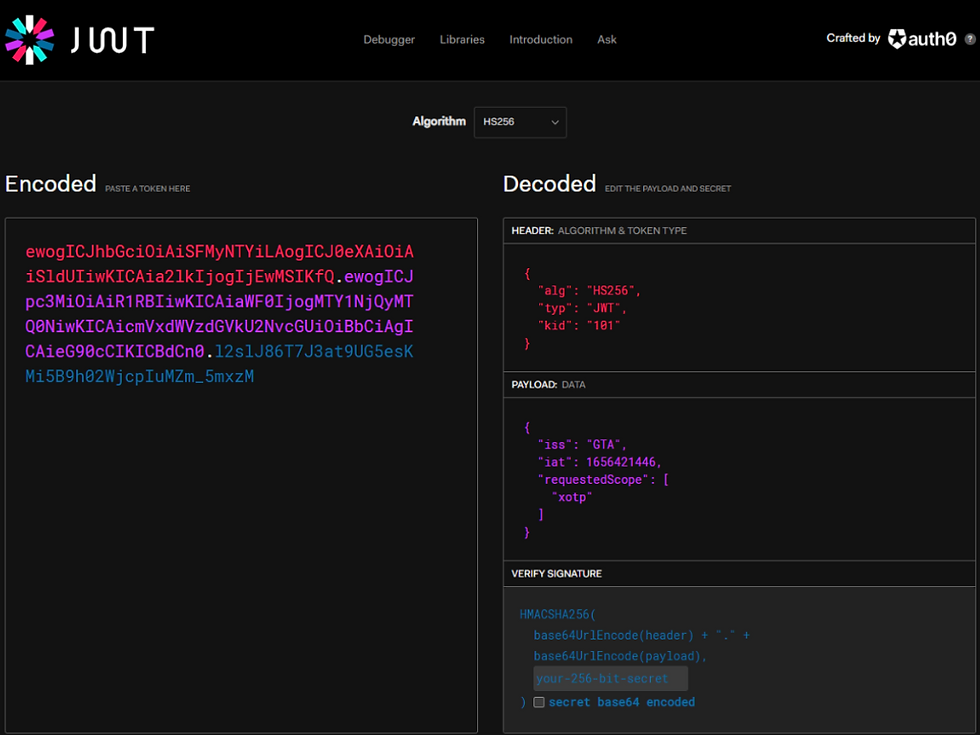Click the "requestedScope" payload key
The height and width of the screenshot is (735, 980).
593,479
